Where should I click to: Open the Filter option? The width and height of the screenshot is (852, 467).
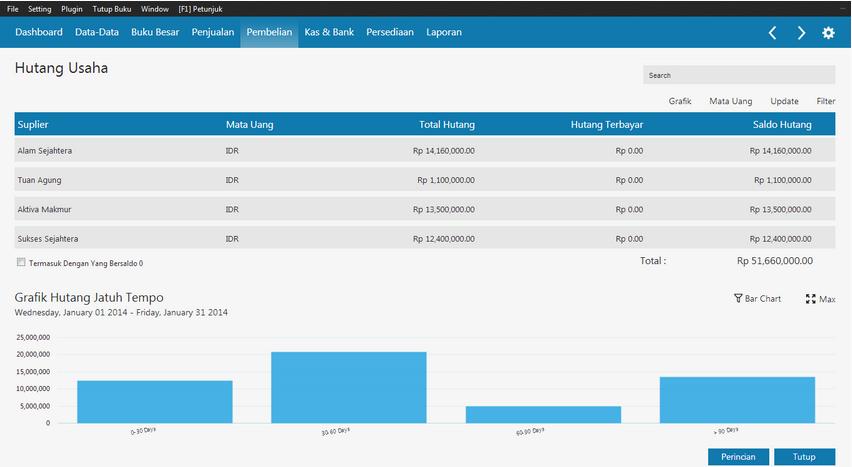click(825, 101)
